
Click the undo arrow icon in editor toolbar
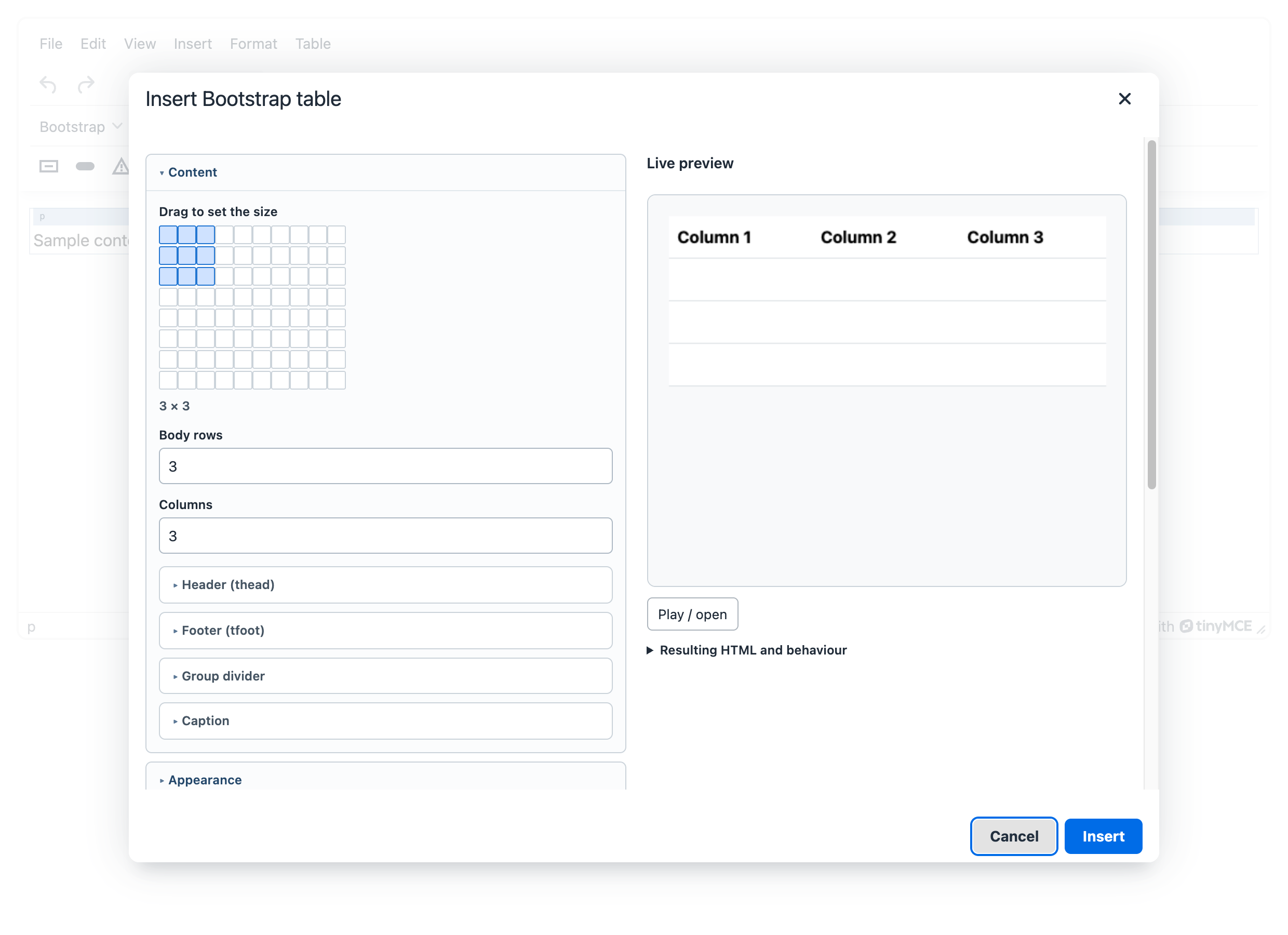48,85
